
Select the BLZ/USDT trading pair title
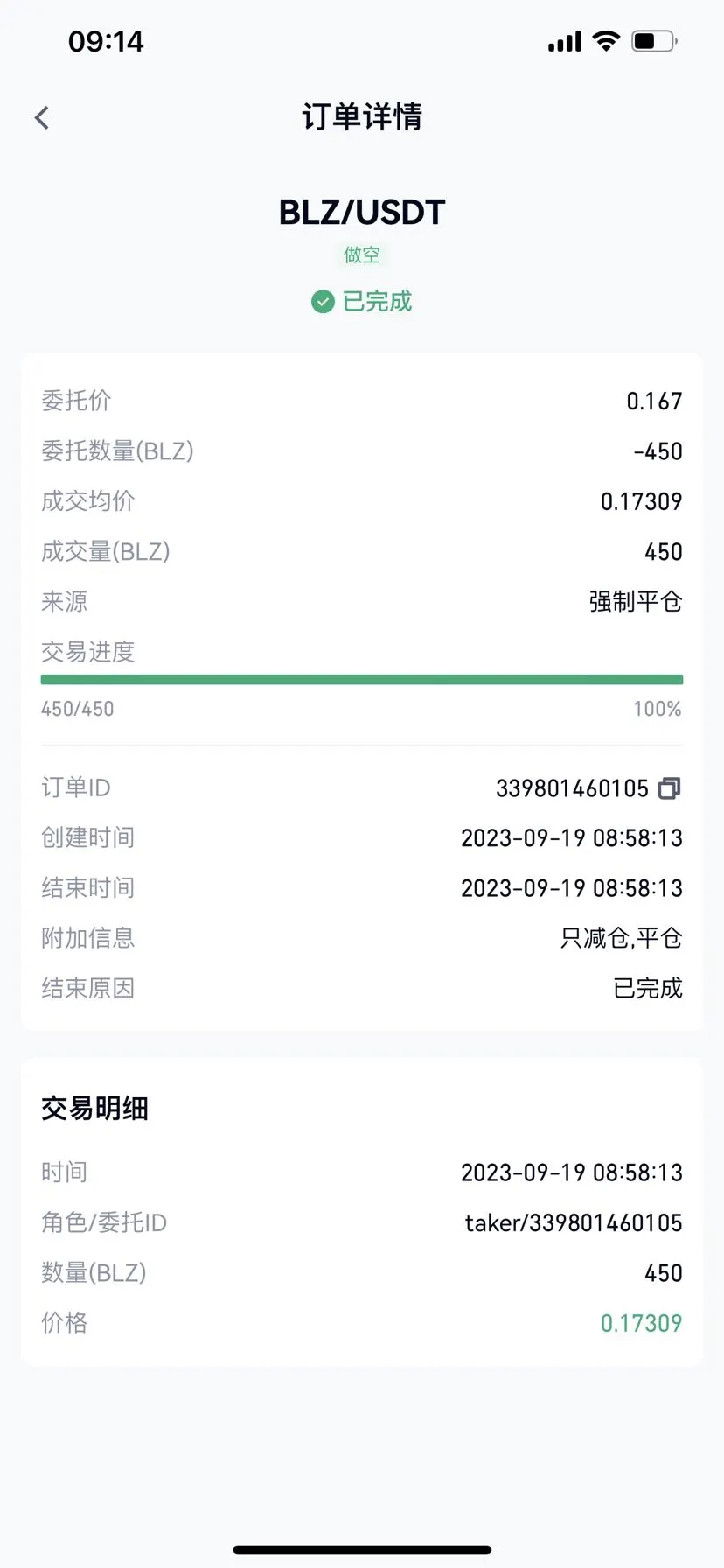pos(362,212)
